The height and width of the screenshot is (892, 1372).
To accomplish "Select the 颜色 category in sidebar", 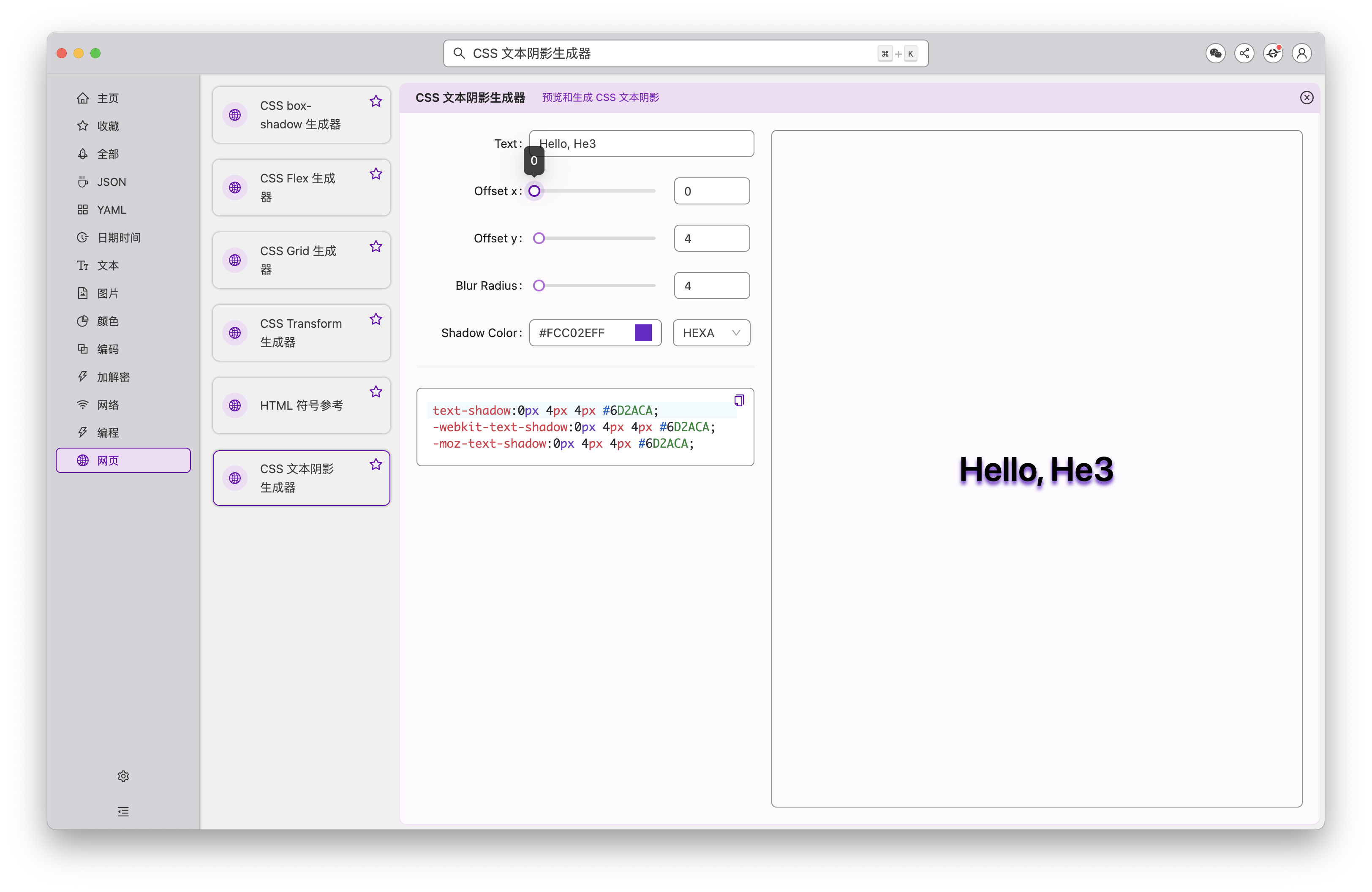I will click(108, 321).
